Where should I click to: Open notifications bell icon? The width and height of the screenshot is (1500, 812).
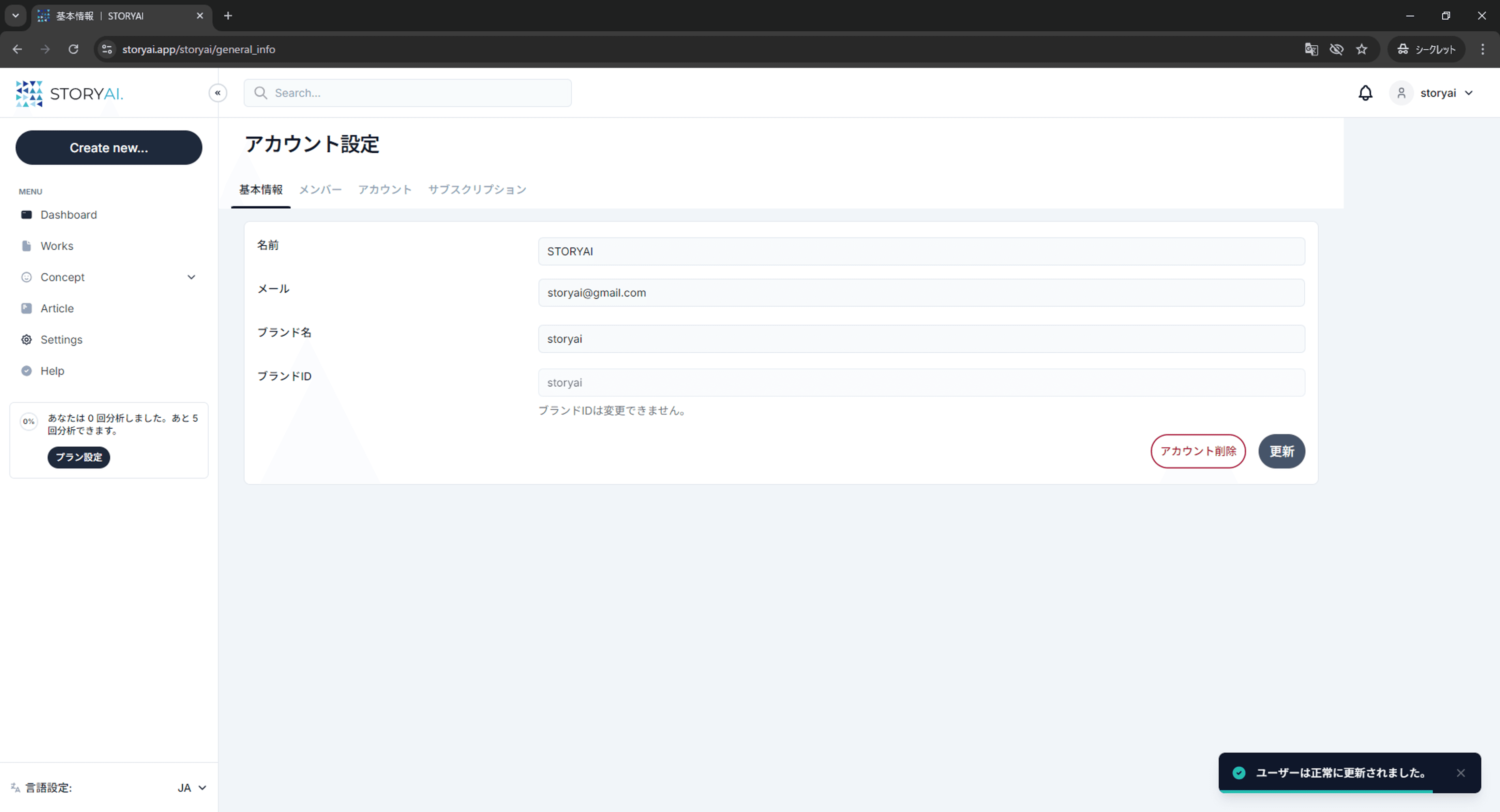[1365, 93]
